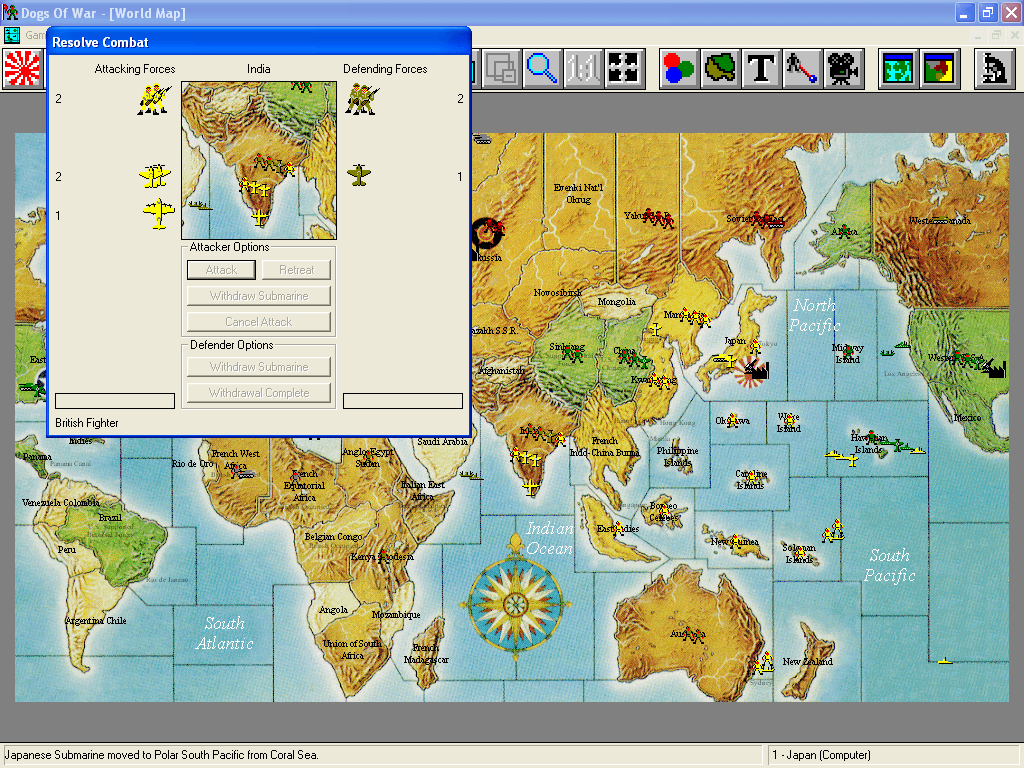Click defender's Withdraw Submarine button

pos(259,367)
